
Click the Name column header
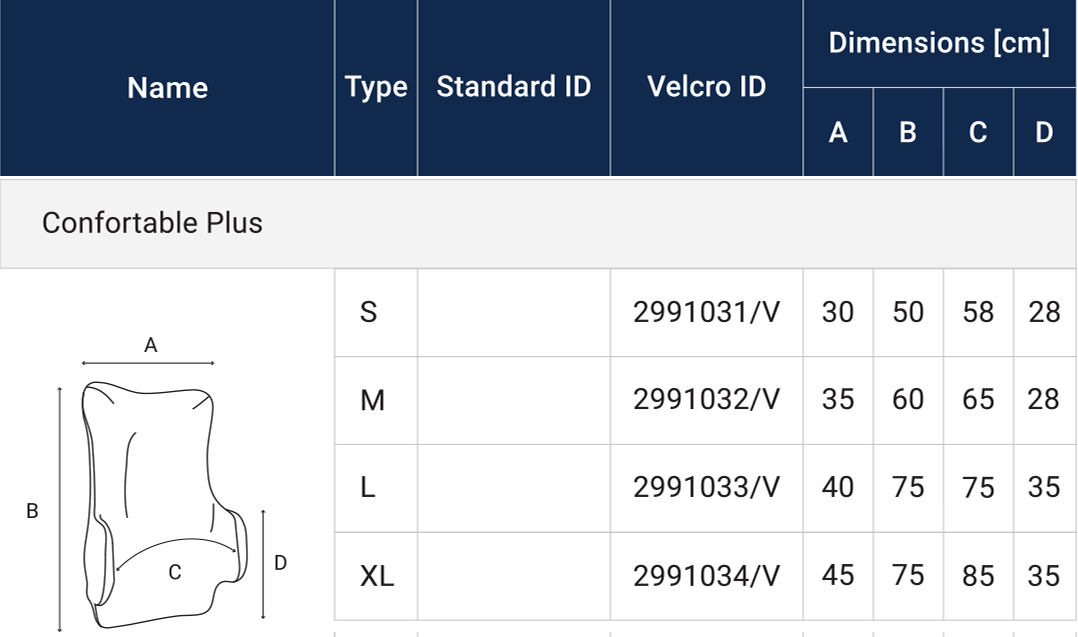(167, 88)
